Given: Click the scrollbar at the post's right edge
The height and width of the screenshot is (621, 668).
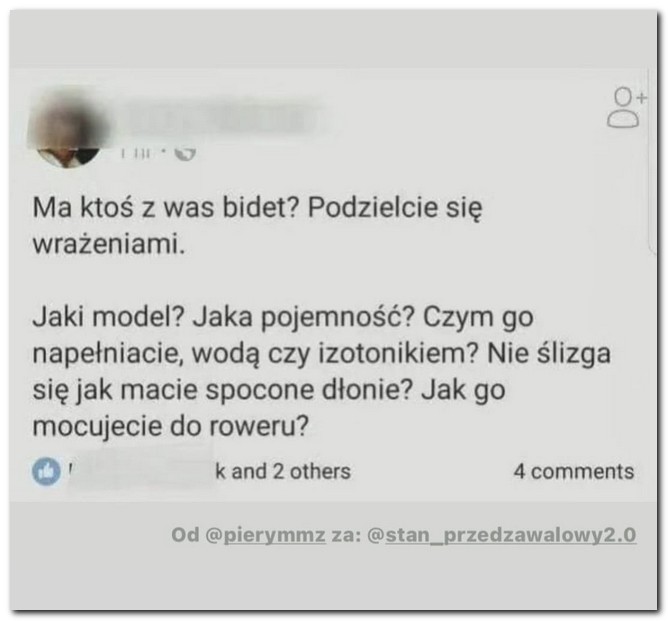Looking at the screenshot, I should [x=651, y=162].
